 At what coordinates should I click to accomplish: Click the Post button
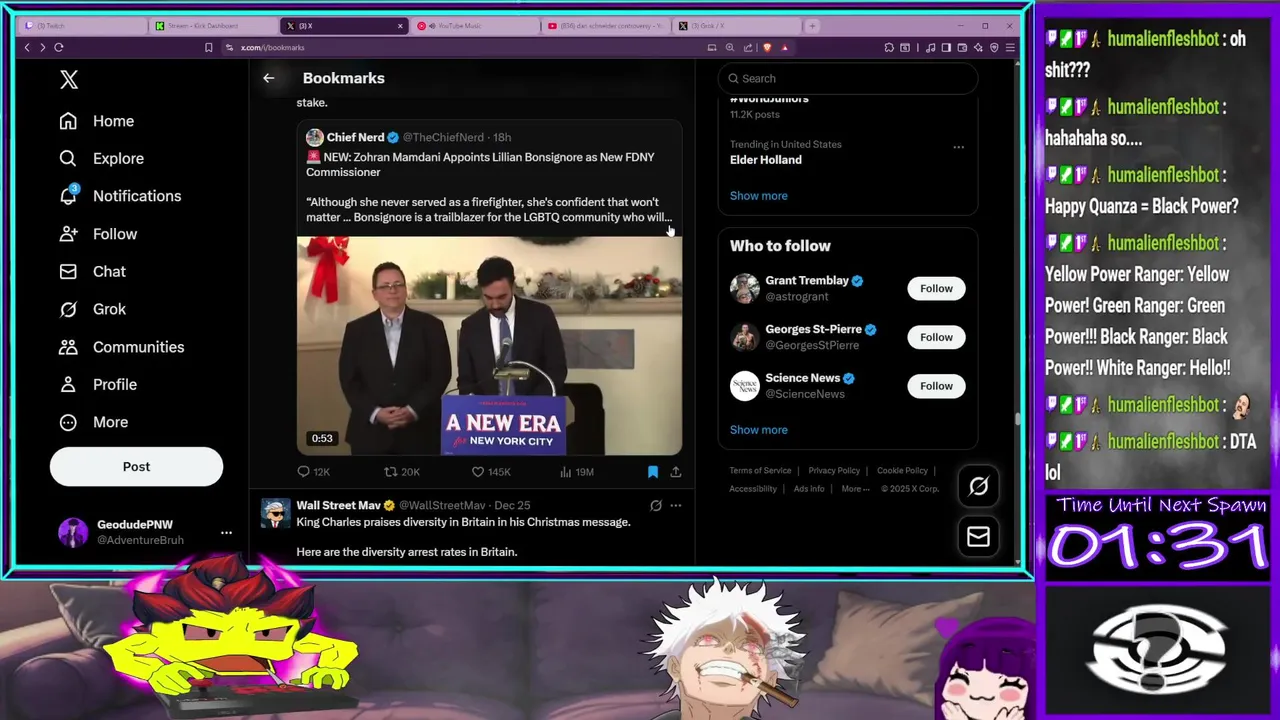click(136, 466)
